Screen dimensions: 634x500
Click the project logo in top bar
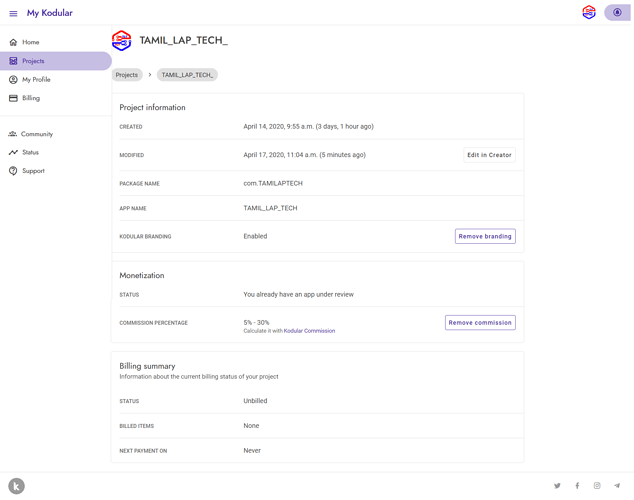[x=589, y=12]
